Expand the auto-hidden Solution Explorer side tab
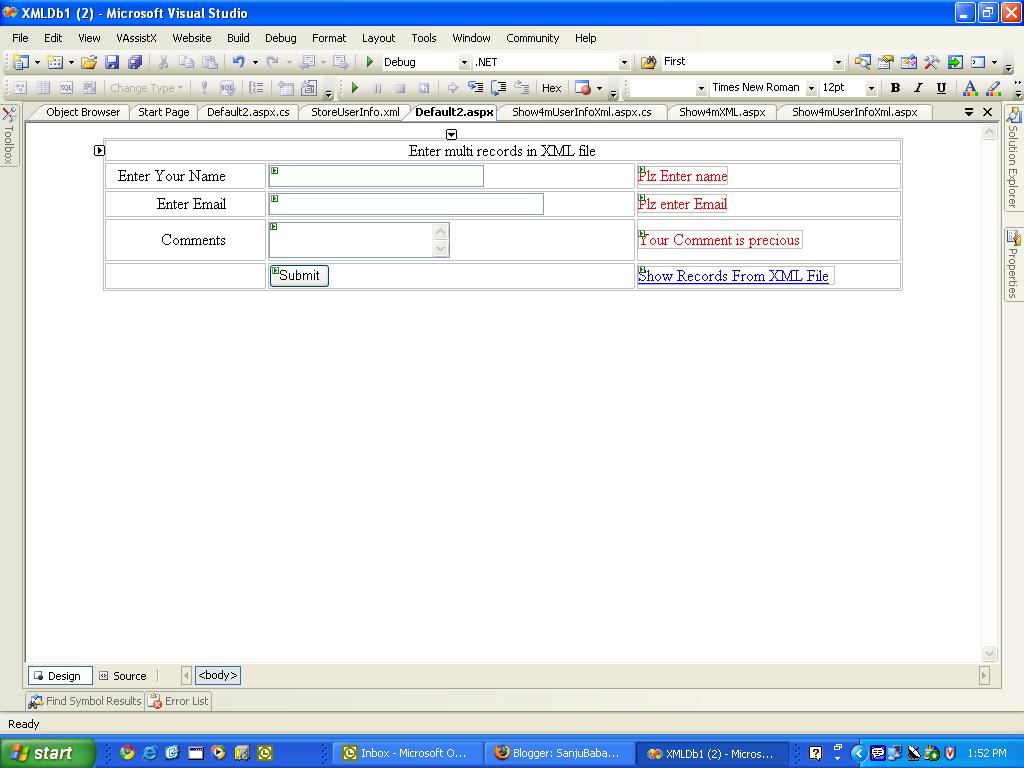1024x768 pixels. coord(1013,158)
